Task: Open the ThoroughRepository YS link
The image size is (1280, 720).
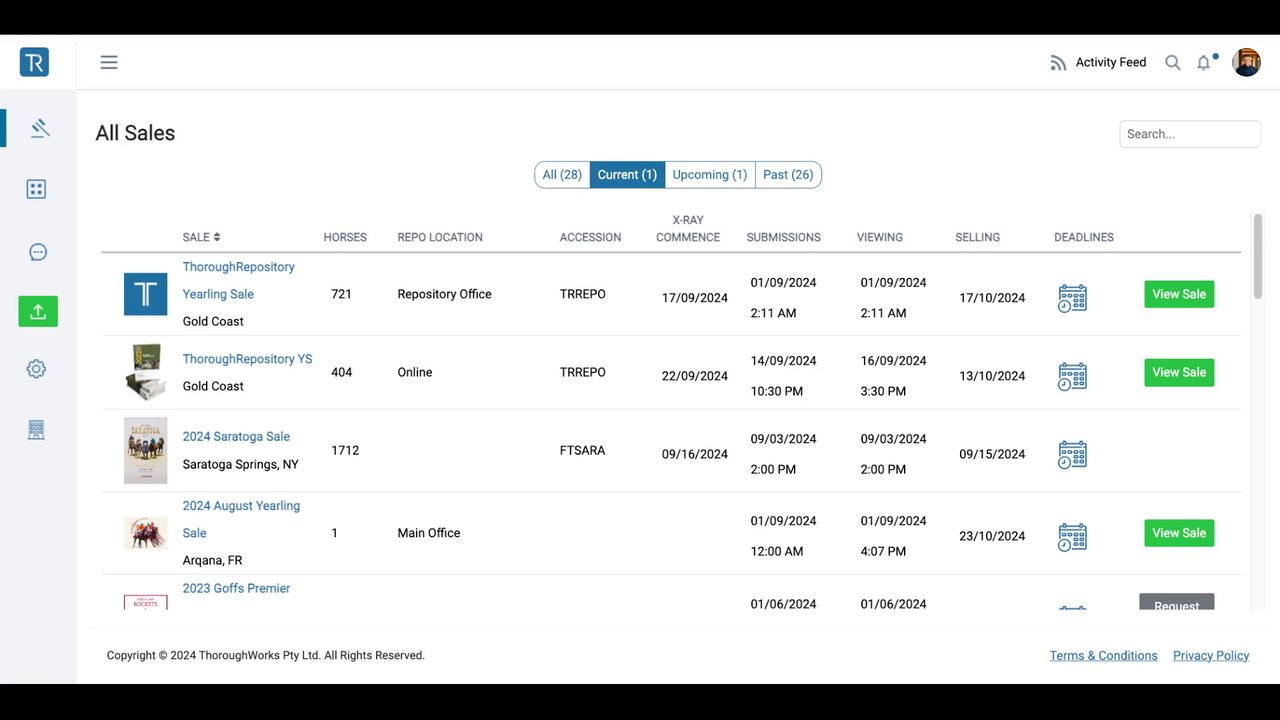Action: pyautogui.click(x=247, y=359)
